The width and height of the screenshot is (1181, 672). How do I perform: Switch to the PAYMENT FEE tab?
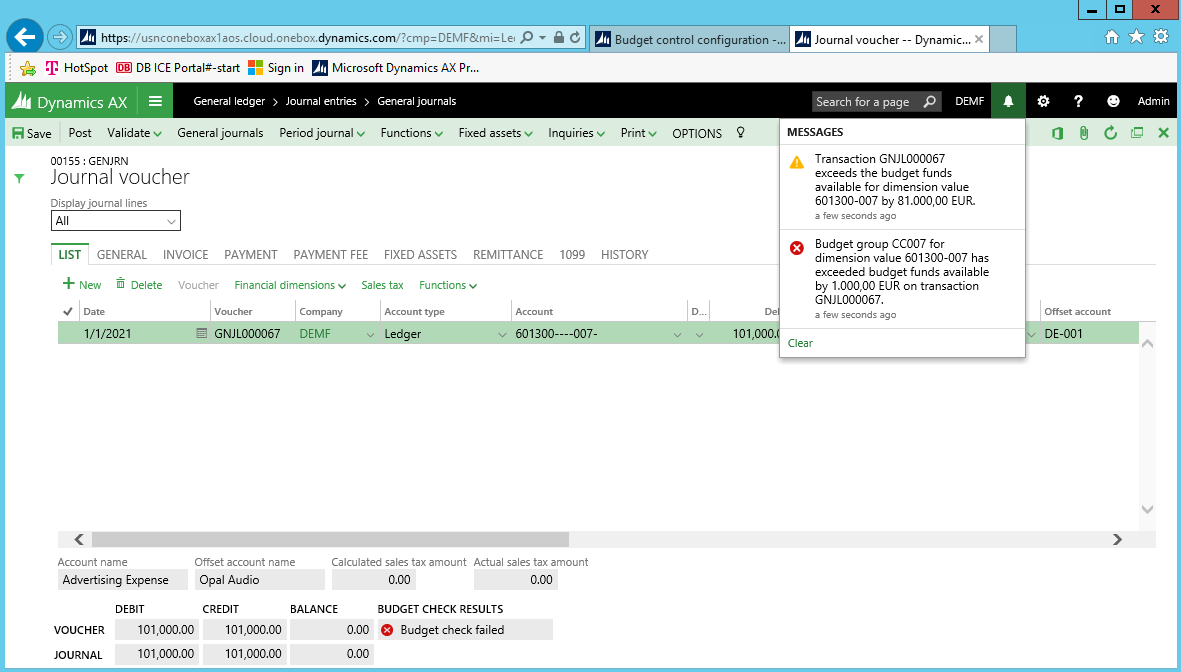pyautogui.click(x=330, y=254)
